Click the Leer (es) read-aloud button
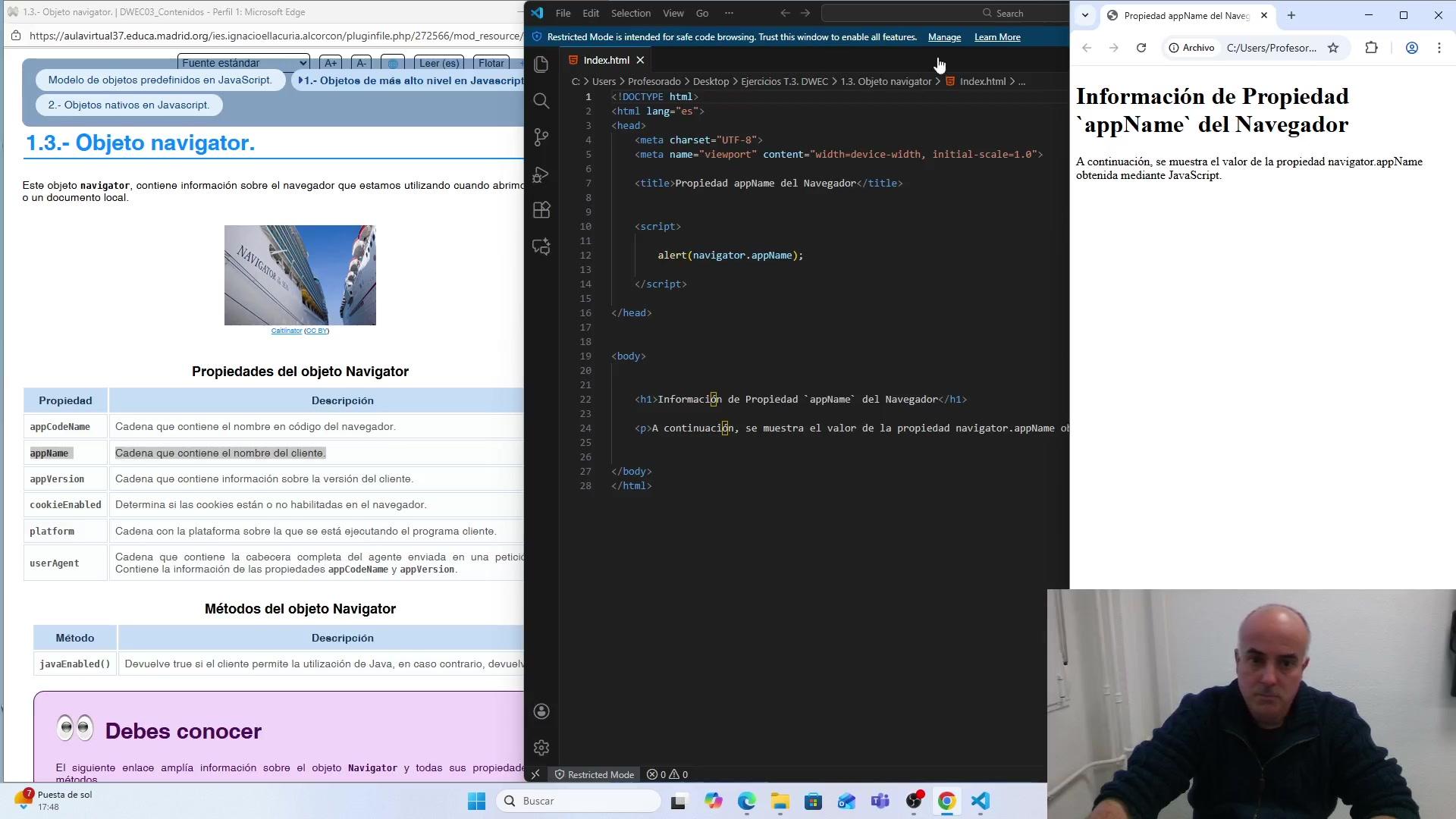Image resolution: width=1456 pixels, height=819 pixels. click(x=439, y=63)
